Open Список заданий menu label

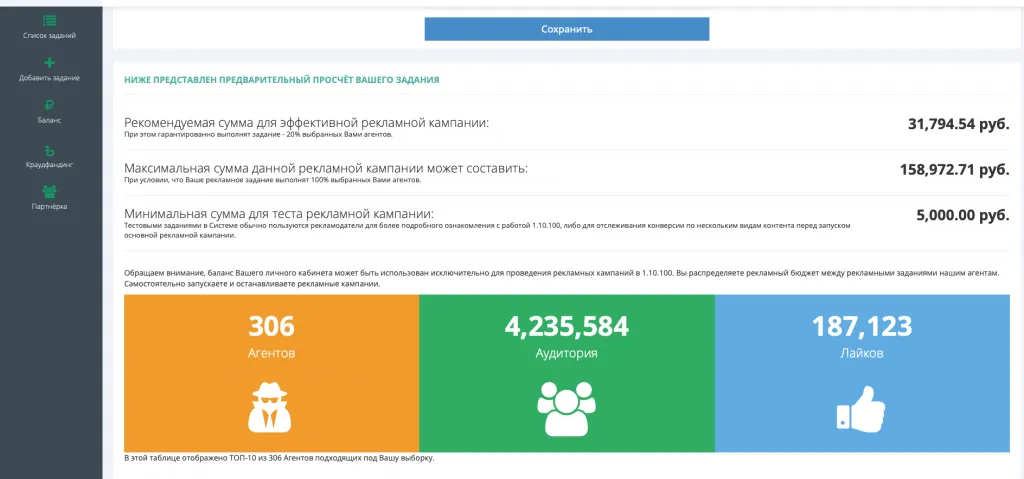point(50,36)
